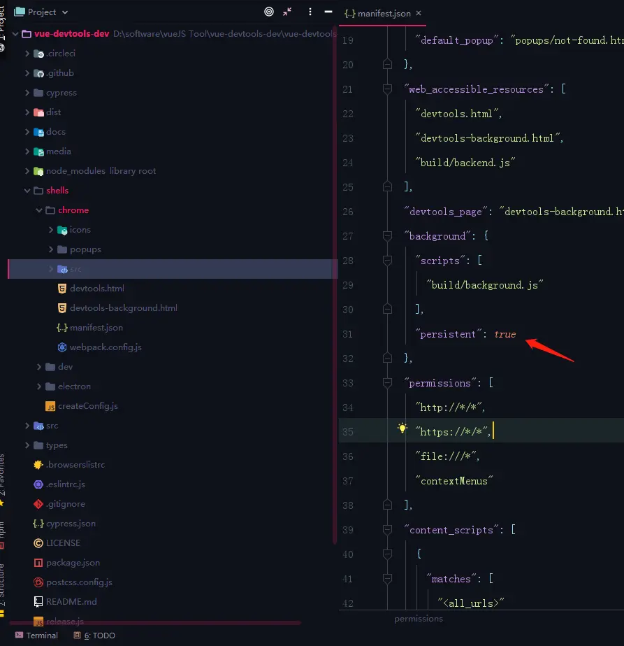The width and height of the screenshot is (624, 646).
Task: Expand the node_modules folder
Action: point(27,171)
